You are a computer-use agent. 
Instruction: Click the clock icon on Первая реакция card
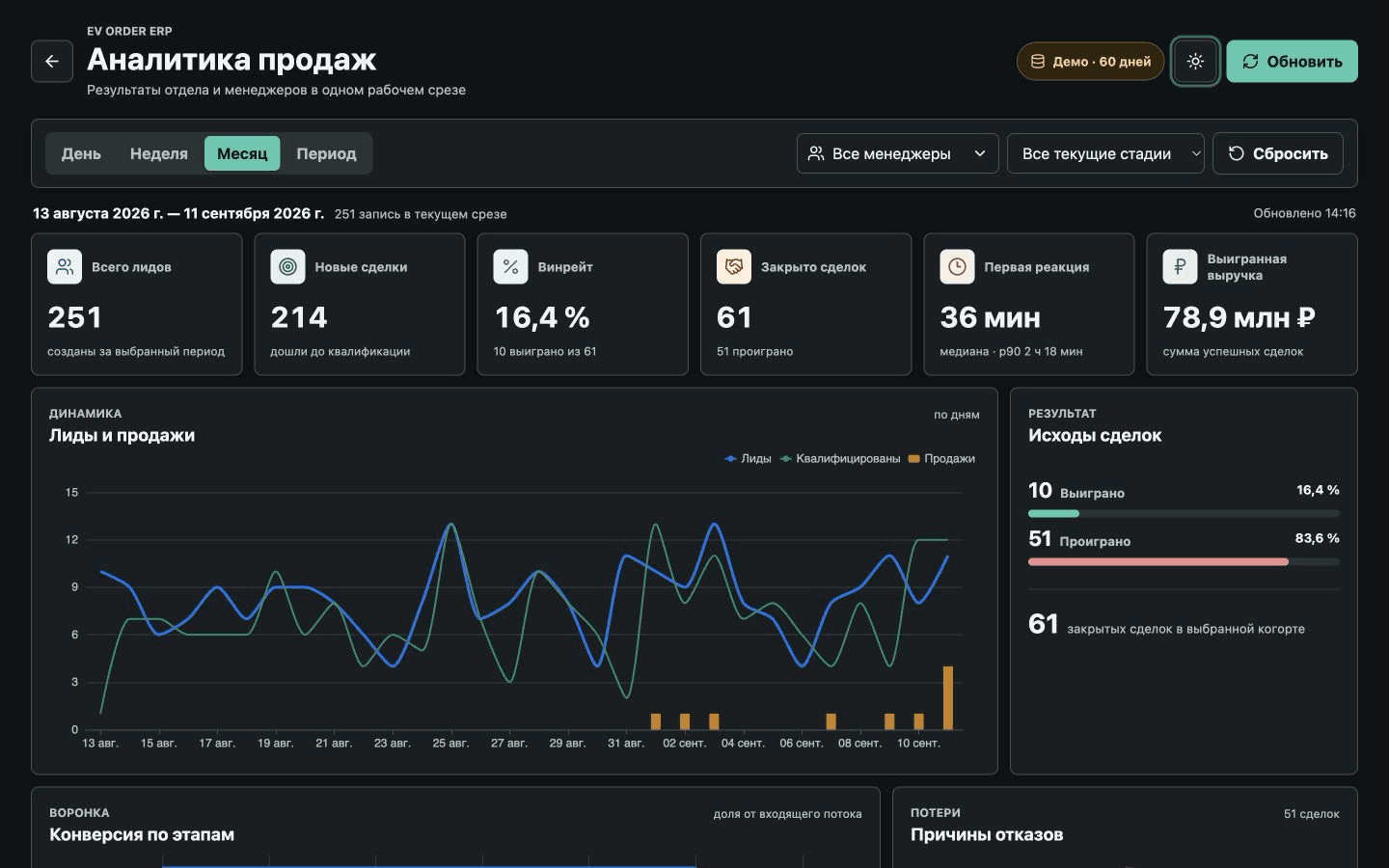click(x=957, y=267)
